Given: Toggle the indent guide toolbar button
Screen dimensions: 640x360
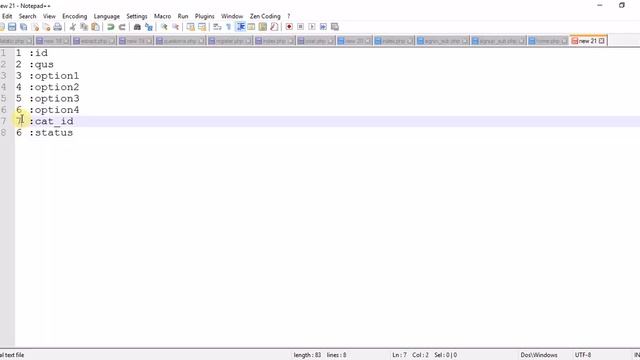Looking at the screenshot, I should click(x=240, y=27).
